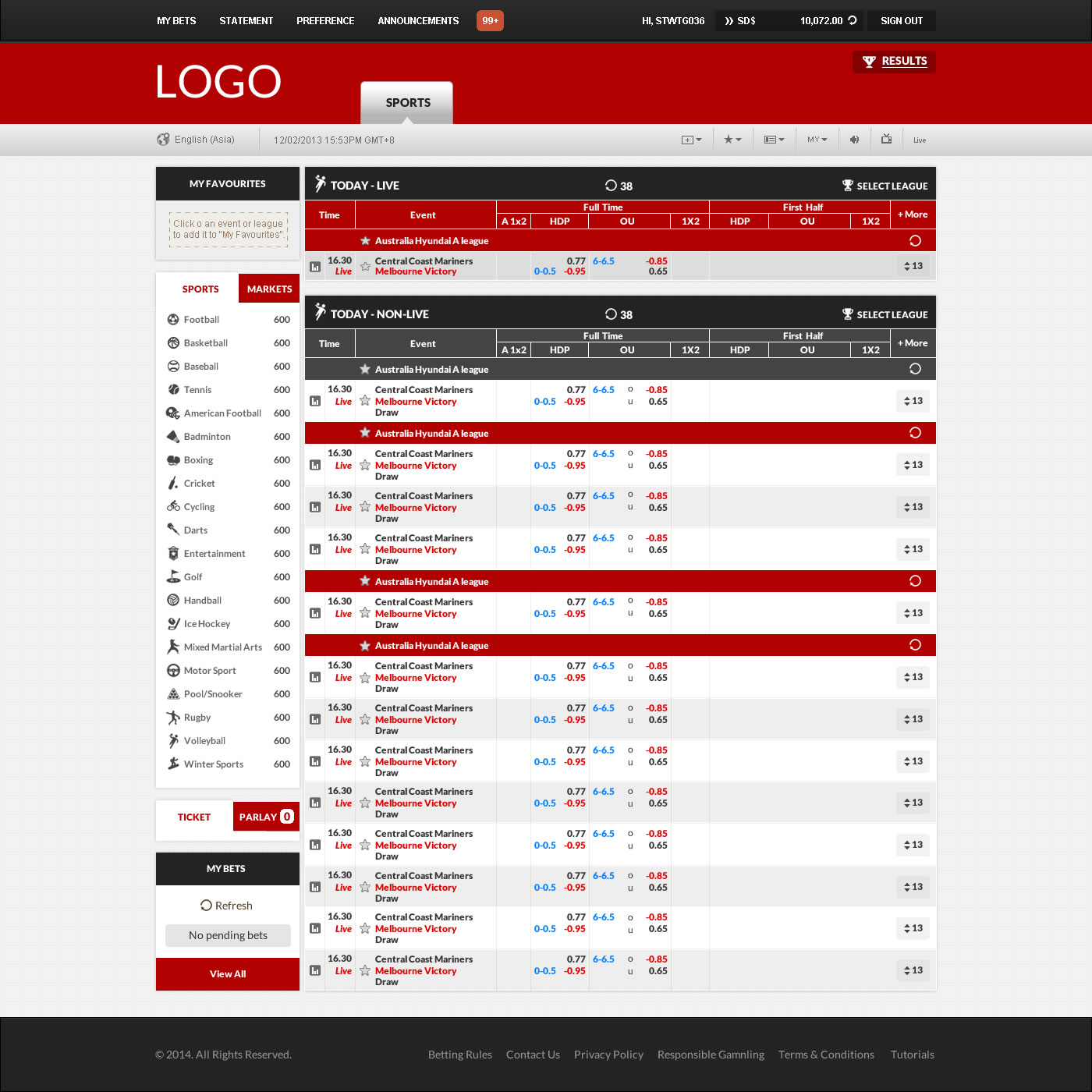This screenshot has width=1092, height=1092.
Task: Select the Ice Hockey stick icon
Action: [x=173, y=624]
